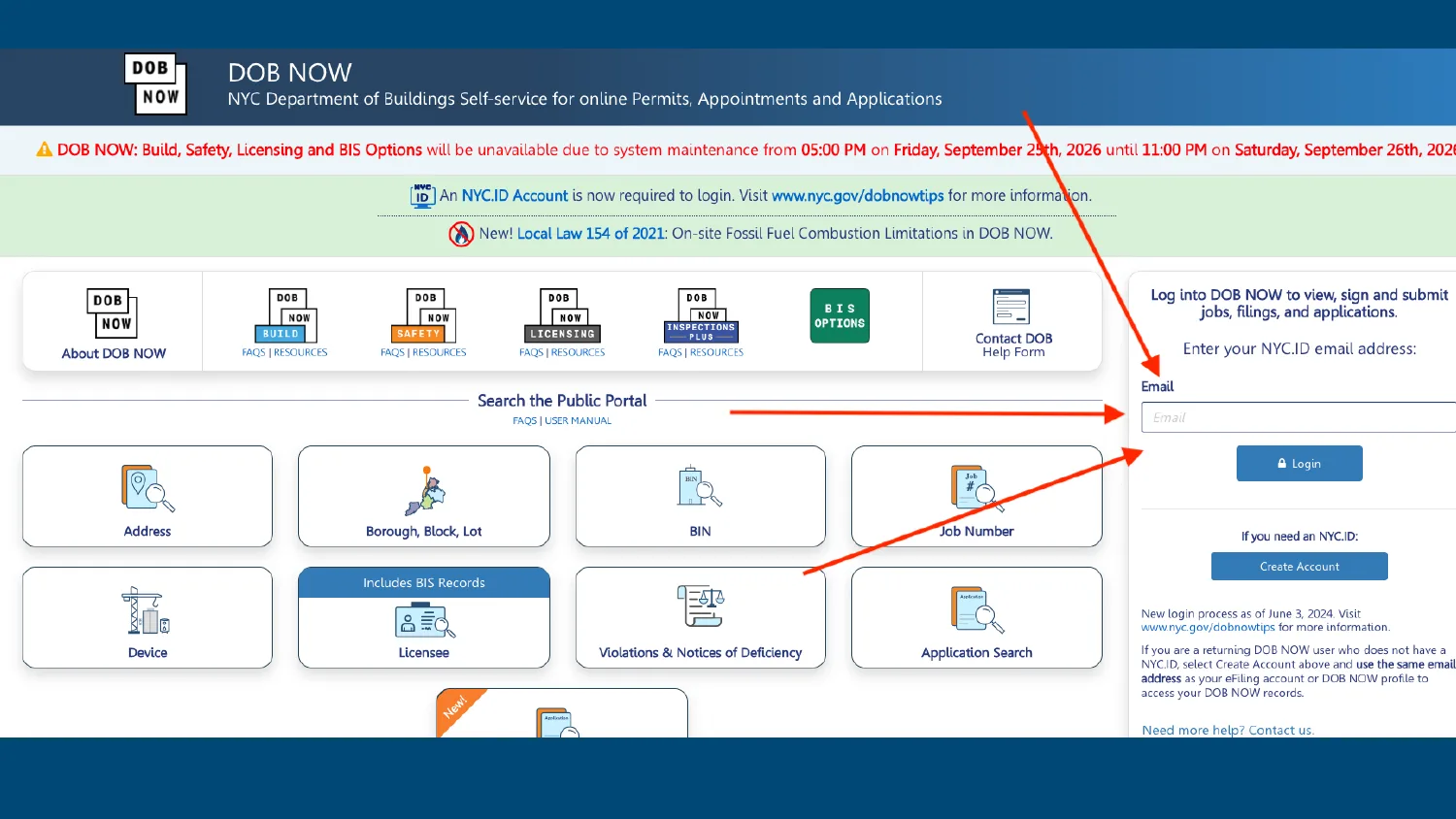Screen dimensions: 1456x819
Task: Search by Job Number tile
Action: tap(976, 496)
